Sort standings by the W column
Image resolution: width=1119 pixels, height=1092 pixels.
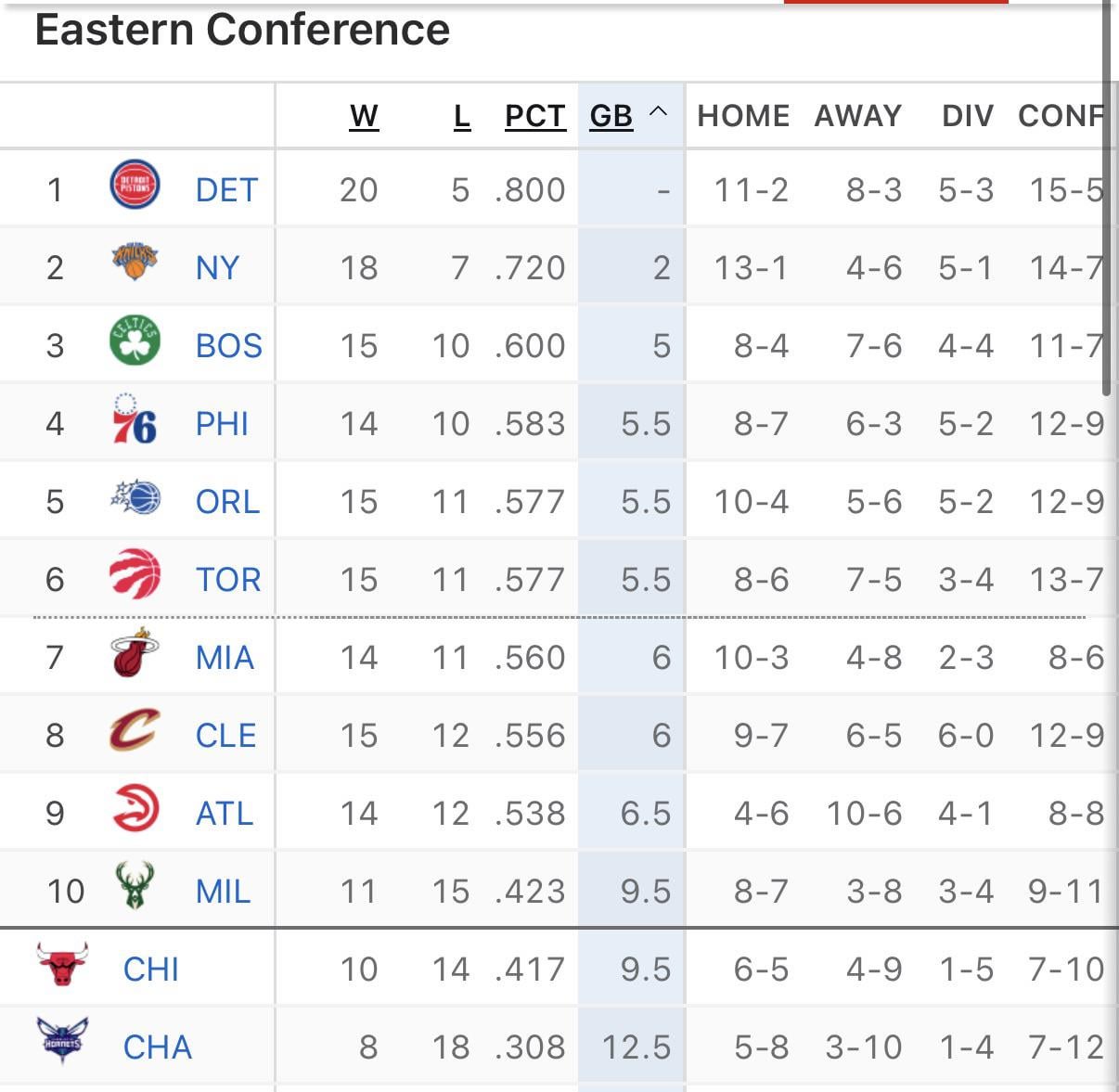point(364,116)
